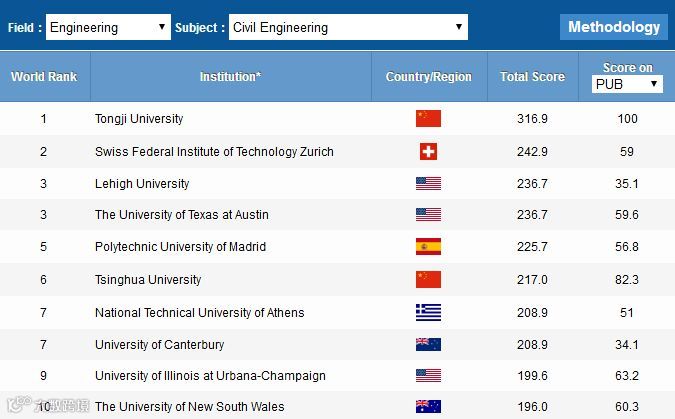Open the Score on PUB dropdown
The image size is (675, 419).
click(627, 84)
